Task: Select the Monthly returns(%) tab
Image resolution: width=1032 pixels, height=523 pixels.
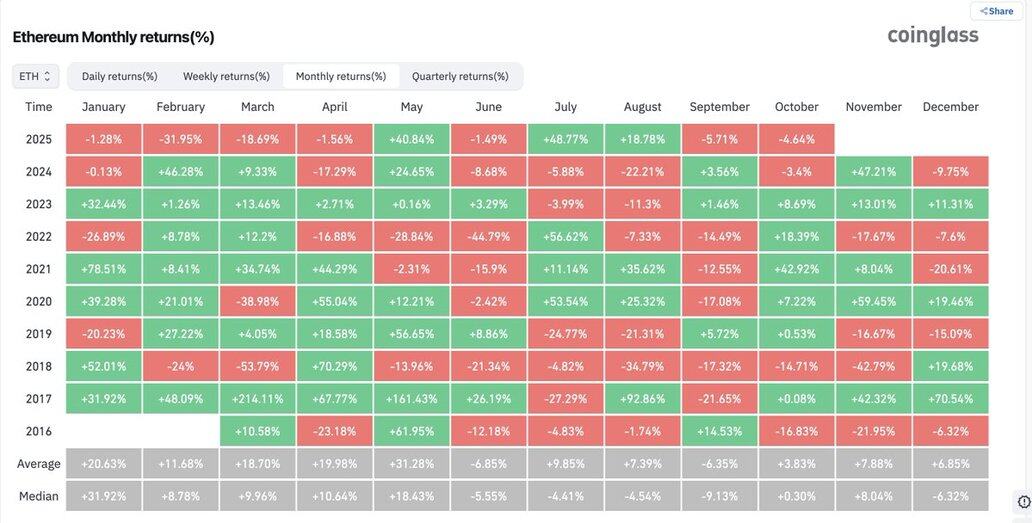Action: pos(340,76)
